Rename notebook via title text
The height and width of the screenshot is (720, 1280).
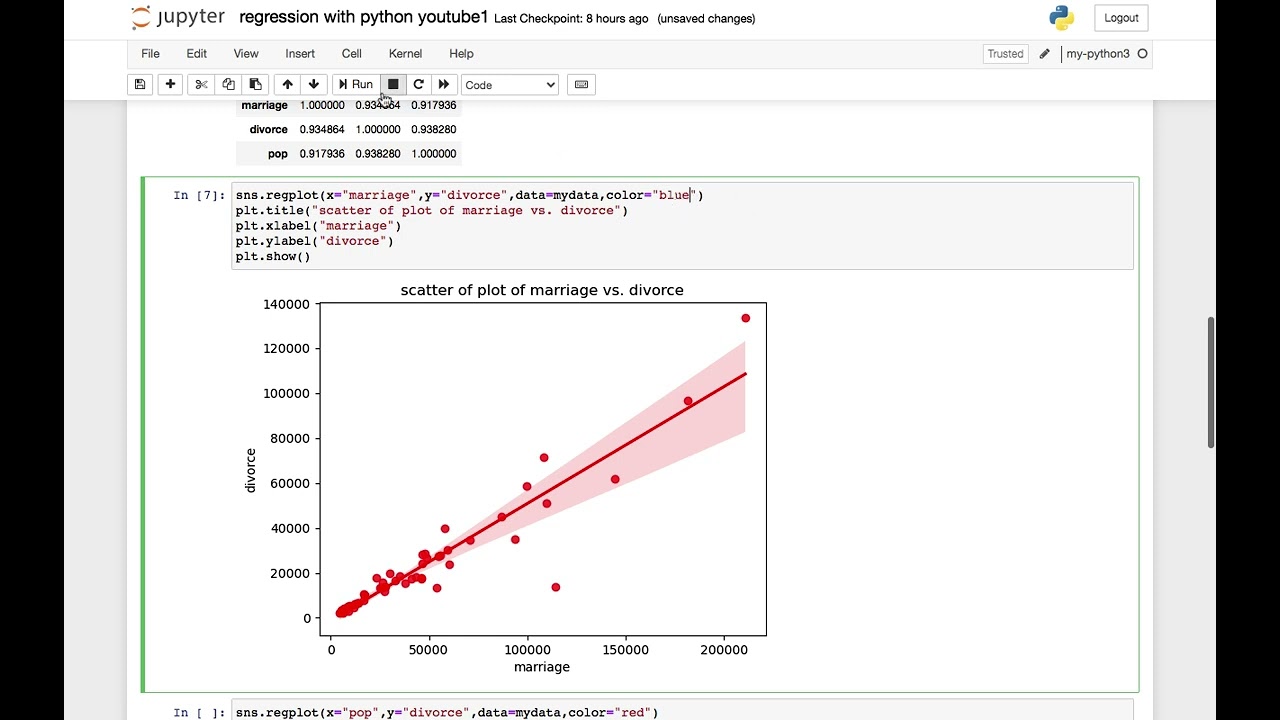pyautogui.click(x=364, y=18)
